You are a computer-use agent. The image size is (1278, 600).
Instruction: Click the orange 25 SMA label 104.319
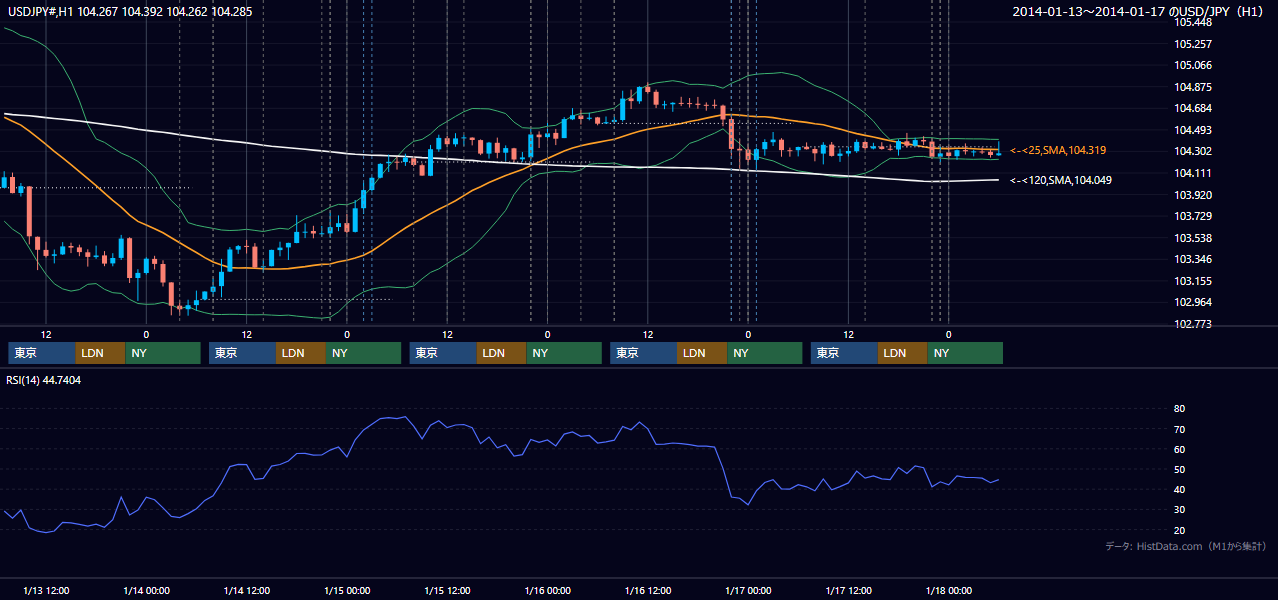click(1057, 150)
